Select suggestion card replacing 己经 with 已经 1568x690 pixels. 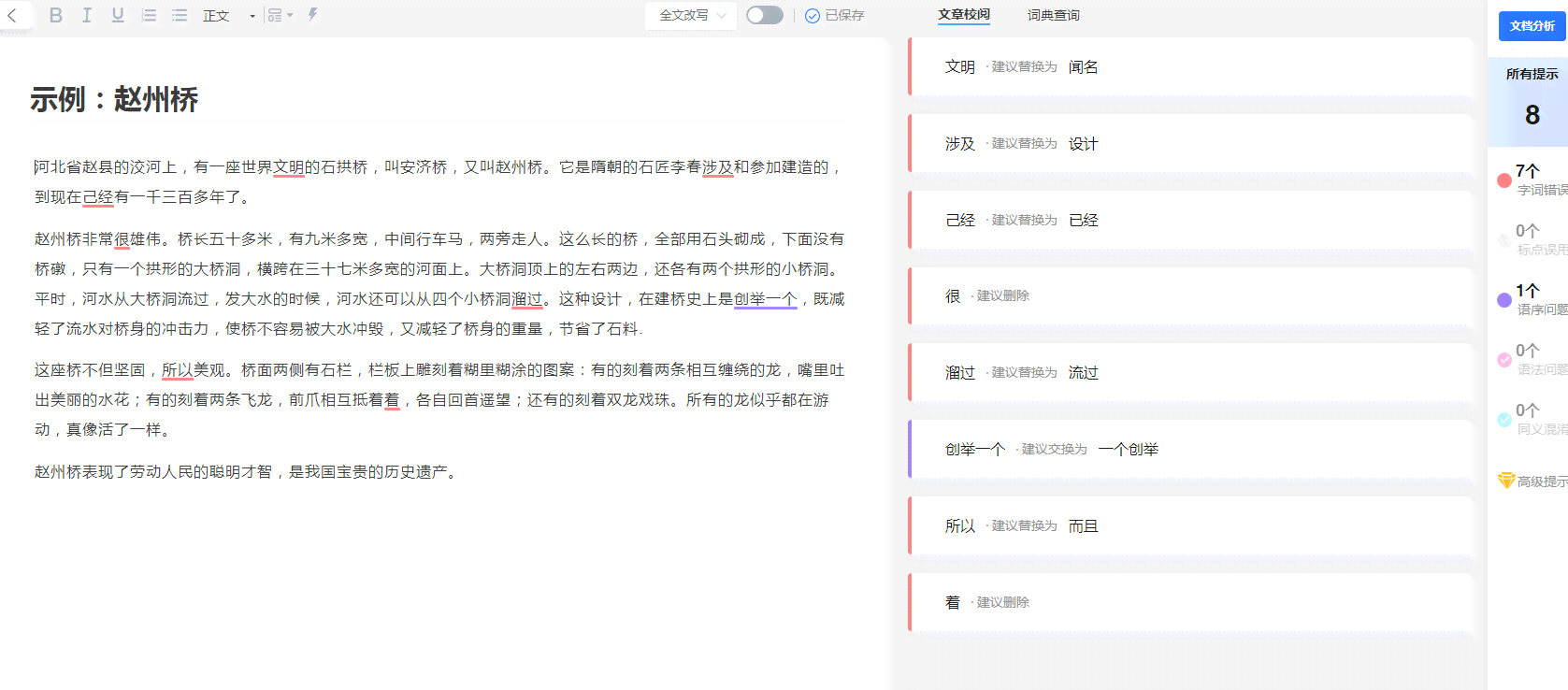click(1190, 221)
